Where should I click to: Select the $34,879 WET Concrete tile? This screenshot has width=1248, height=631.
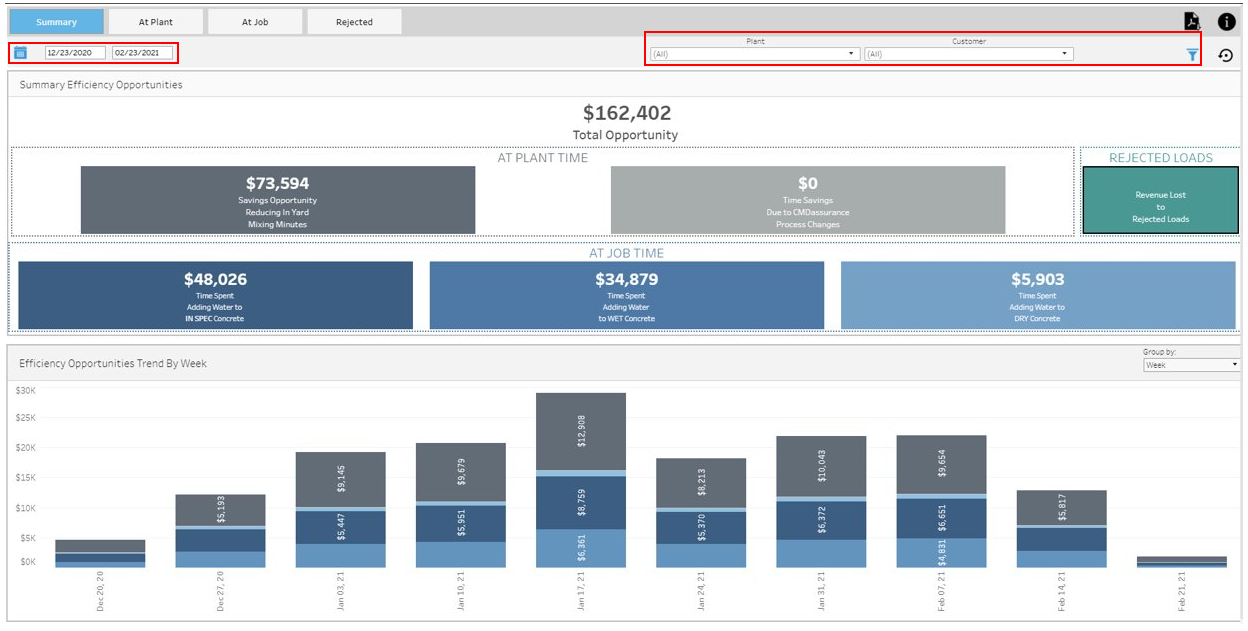[x=627, y=295]
